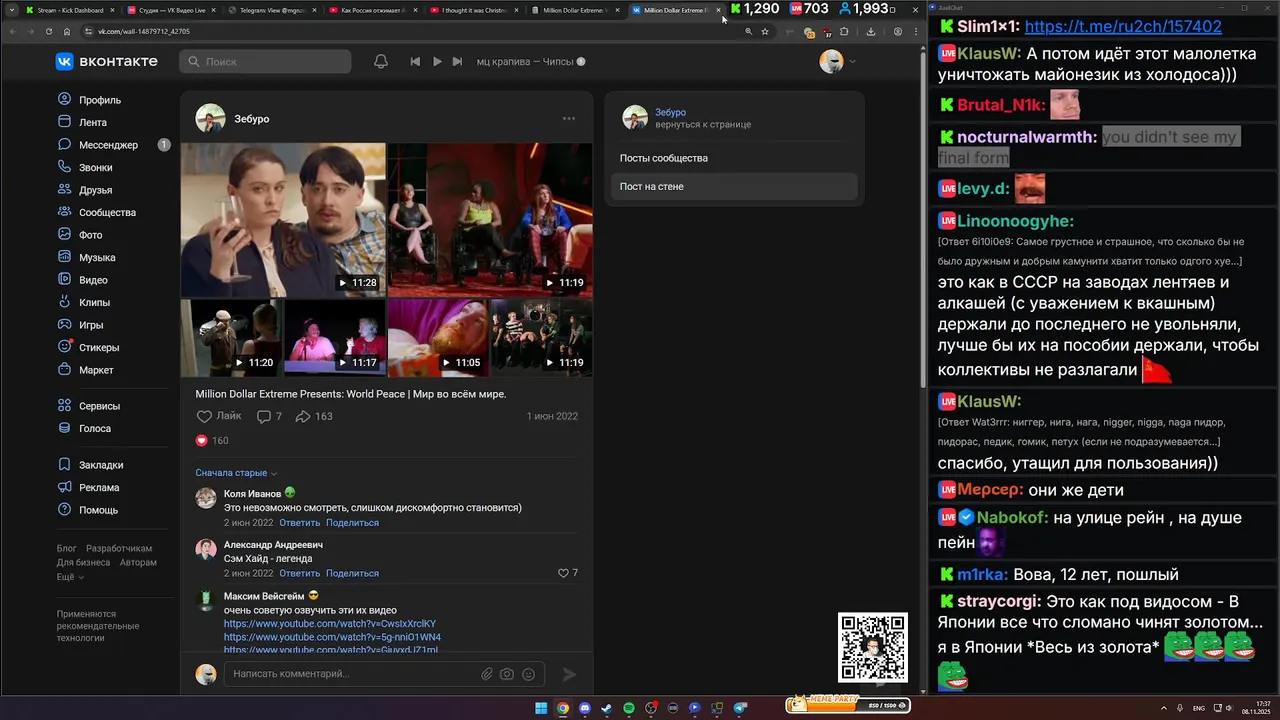Screen dimensions: 1280x720
Task: Bookmark this page with the star icon
Action: point(765,31)
